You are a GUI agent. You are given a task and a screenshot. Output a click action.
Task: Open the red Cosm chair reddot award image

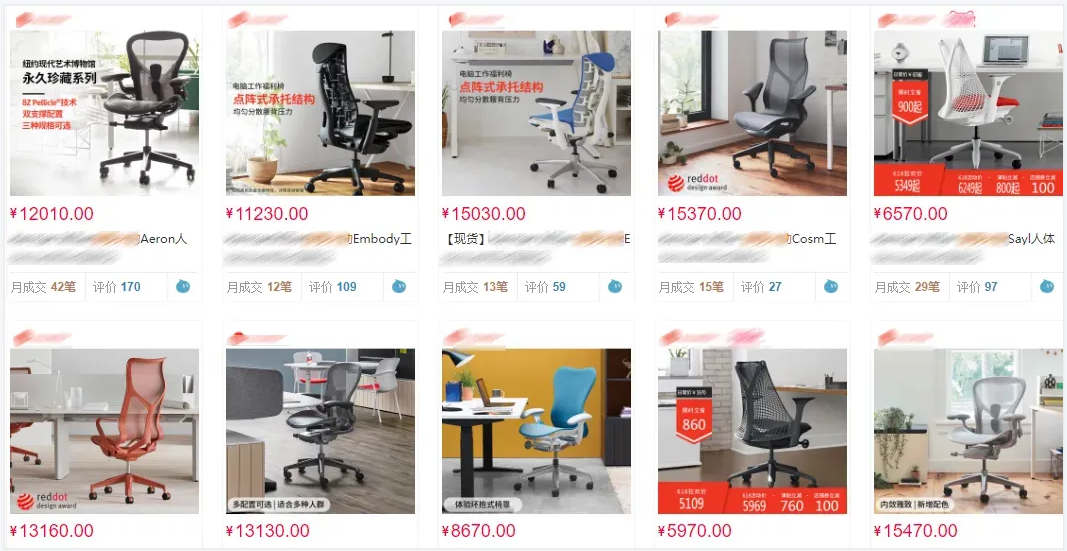(104, 431)
